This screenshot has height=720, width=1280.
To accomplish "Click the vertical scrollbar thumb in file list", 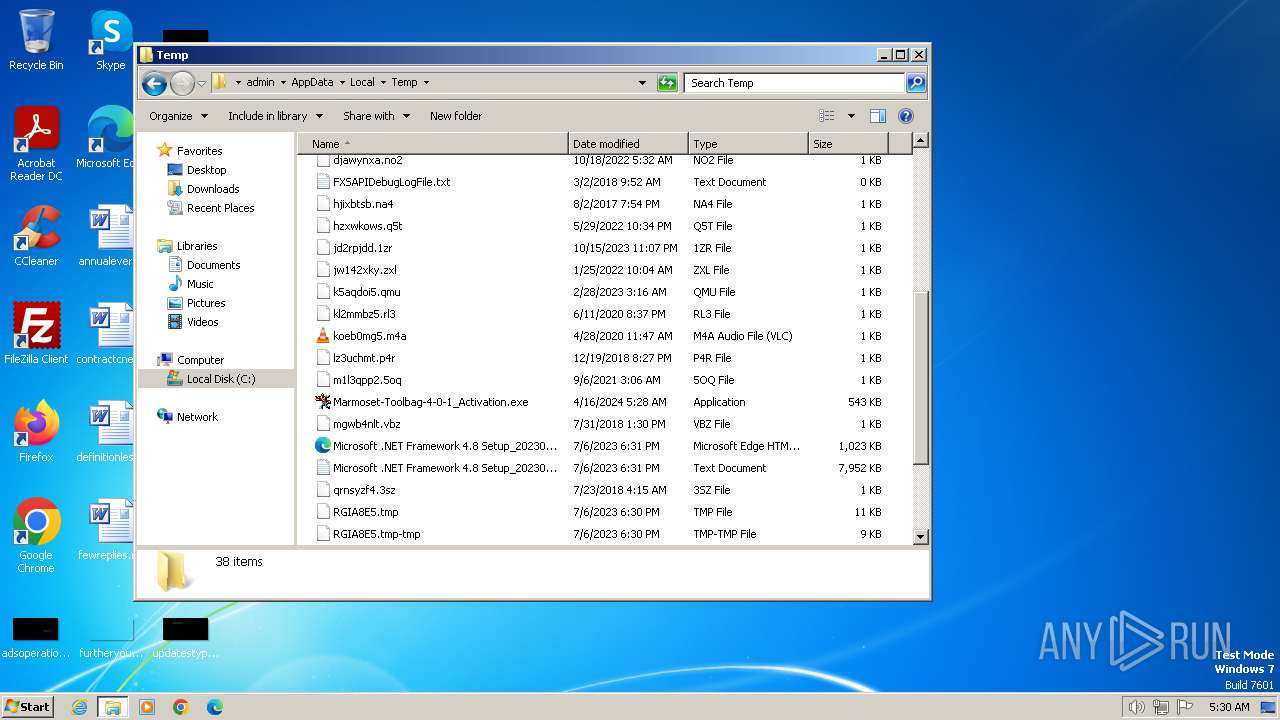I will (921, 378).
